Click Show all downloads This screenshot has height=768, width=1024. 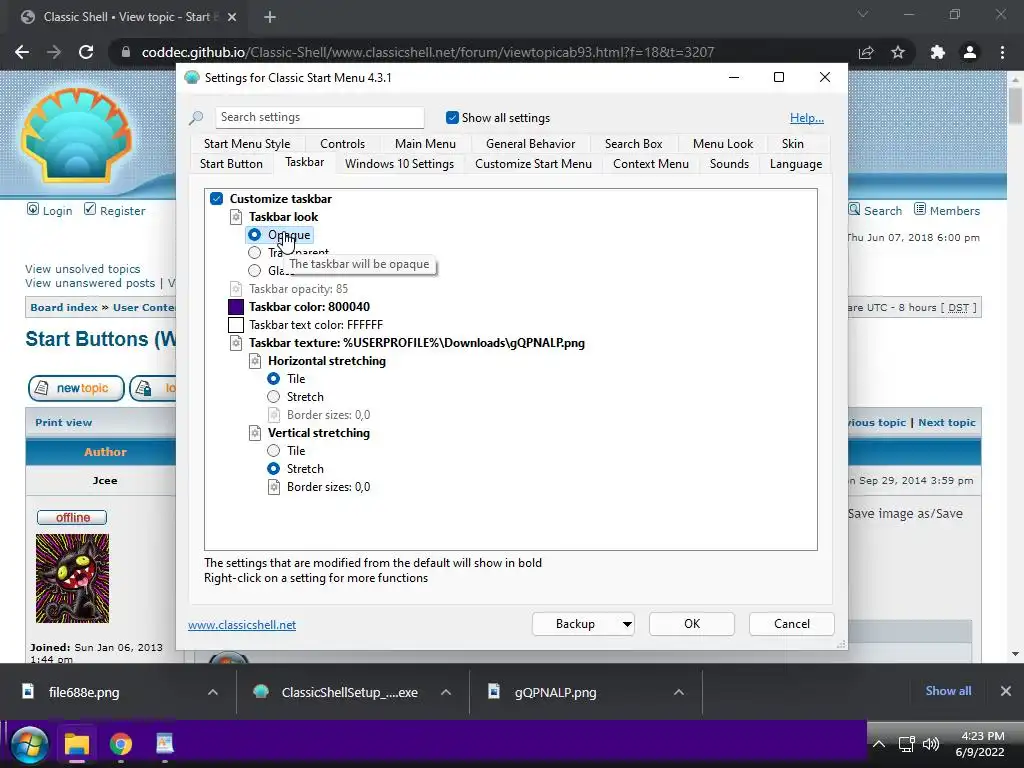coord(948,691)
